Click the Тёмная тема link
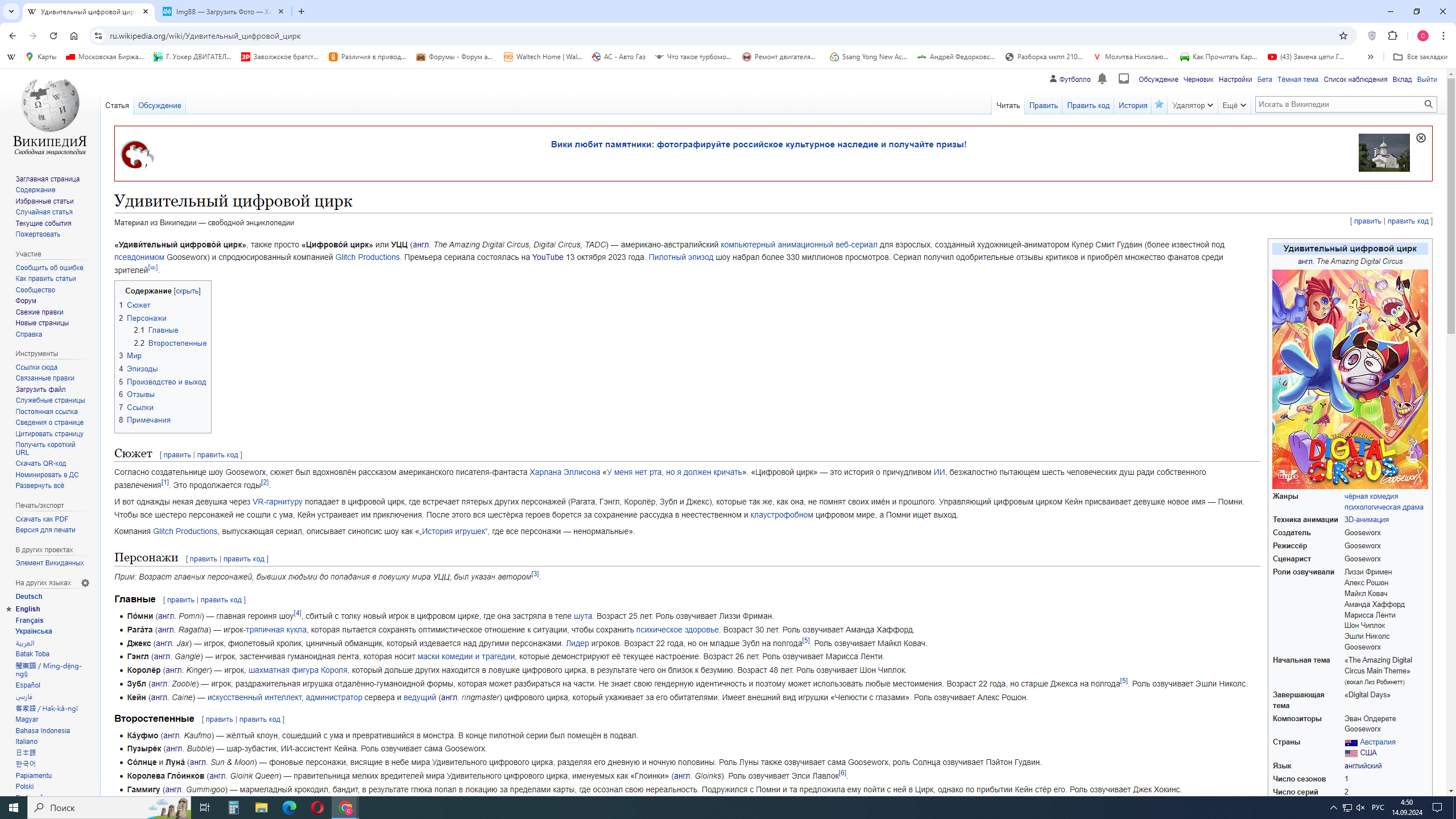The height and width of the screenshot is (819, 1456). 1297,80
